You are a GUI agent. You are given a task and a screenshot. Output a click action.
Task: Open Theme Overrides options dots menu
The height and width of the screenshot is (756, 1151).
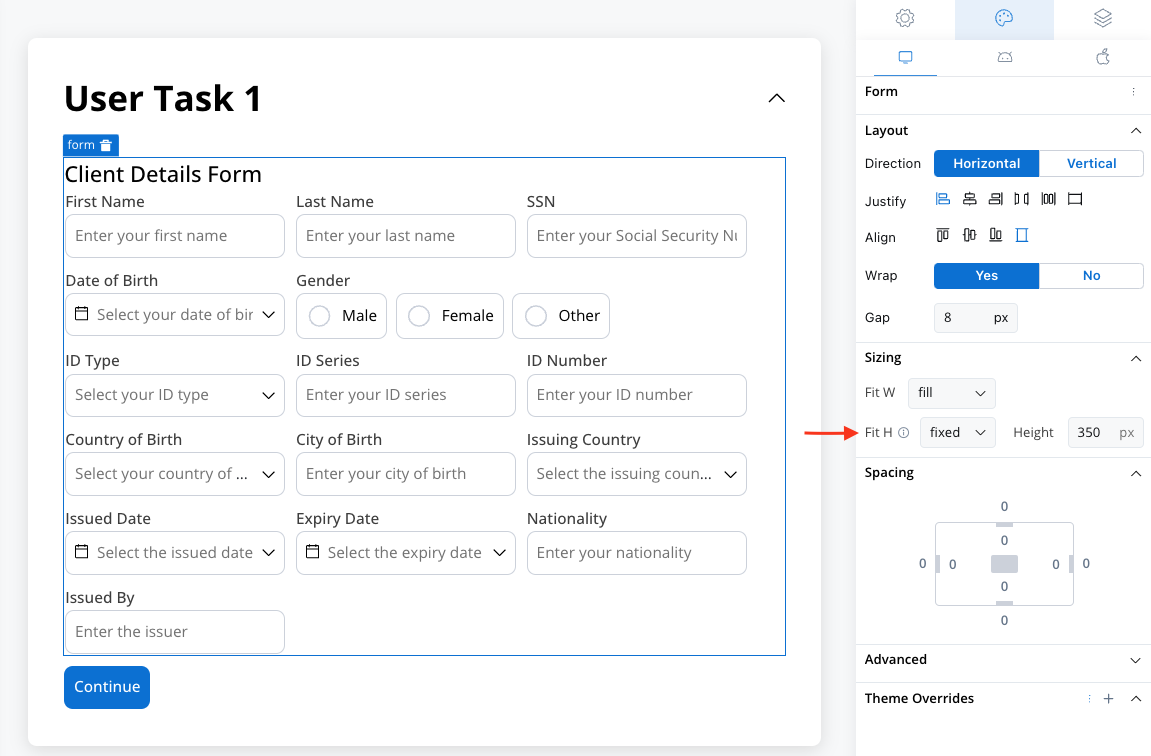[1089, 699]
